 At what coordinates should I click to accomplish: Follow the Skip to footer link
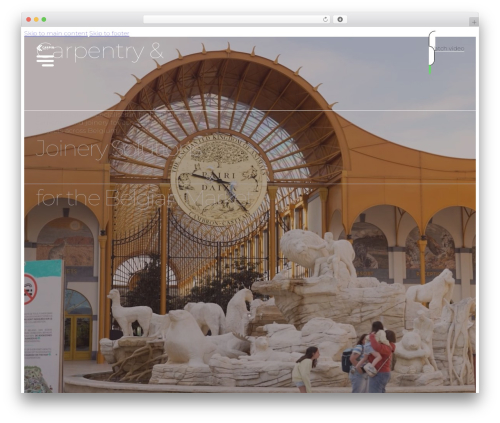[109, 33]
